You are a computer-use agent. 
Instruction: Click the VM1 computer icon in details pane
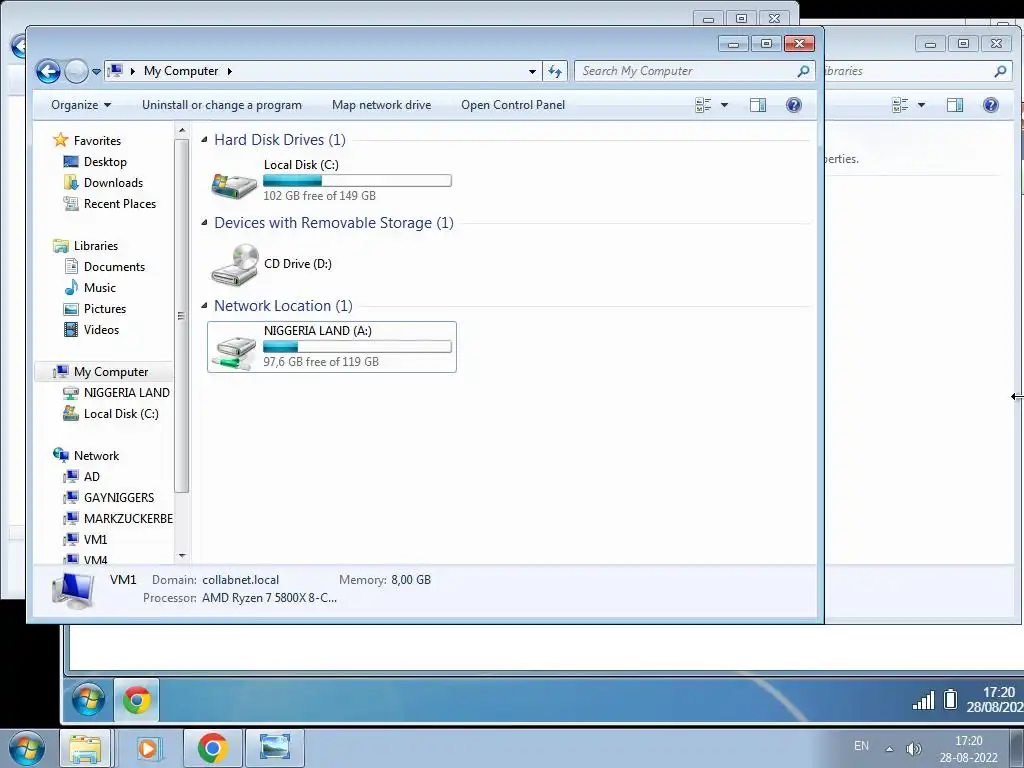[x=73, y=590]
